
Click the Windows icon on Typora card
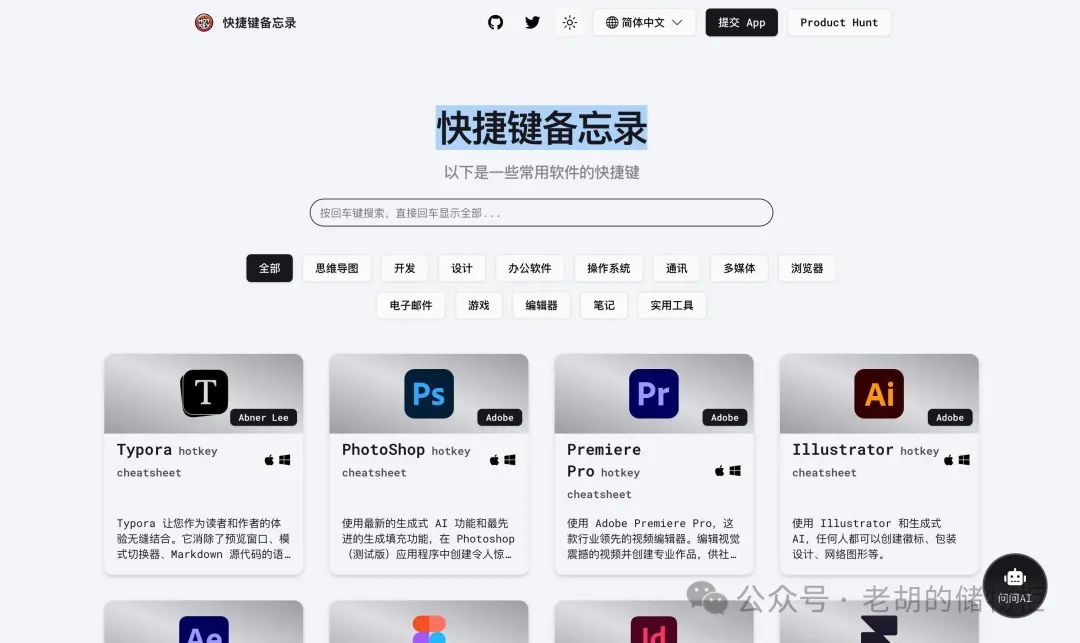(x=284, y=460)
